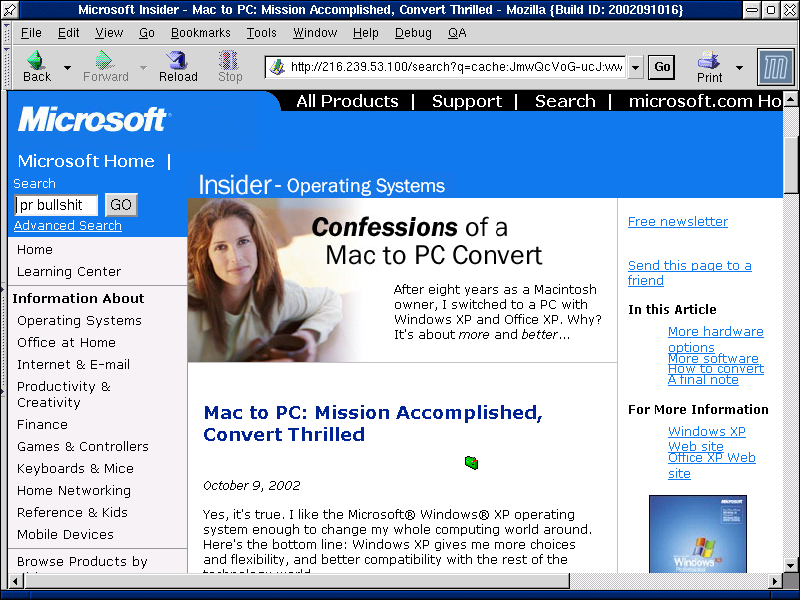This screenshot has width=800, height=600.
Task: Click the GO button beside site search
Action: (121, 205)
